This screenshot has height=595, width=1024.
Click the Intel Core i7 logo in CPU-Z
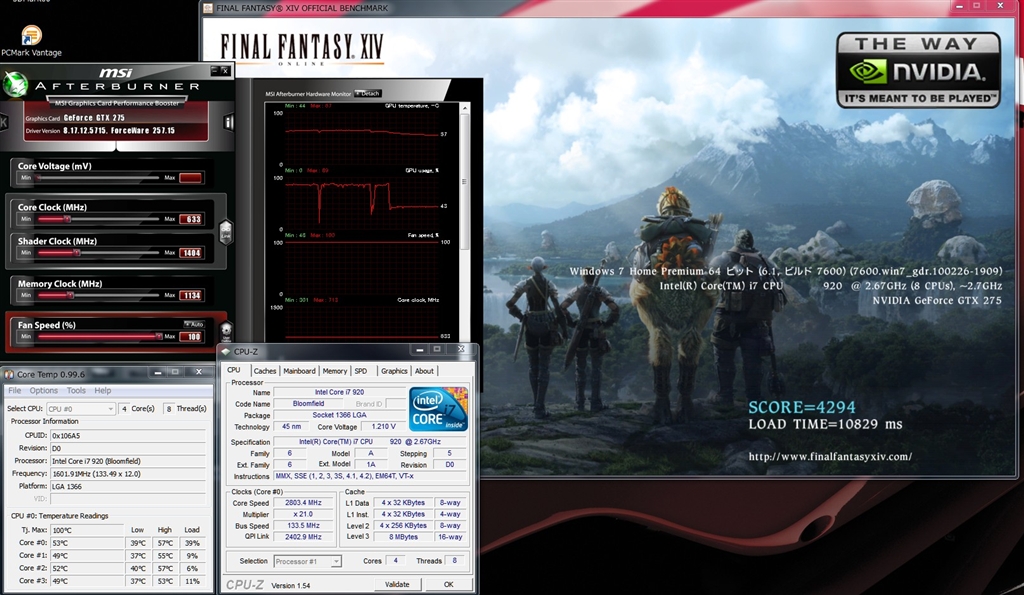pos(439,408)
